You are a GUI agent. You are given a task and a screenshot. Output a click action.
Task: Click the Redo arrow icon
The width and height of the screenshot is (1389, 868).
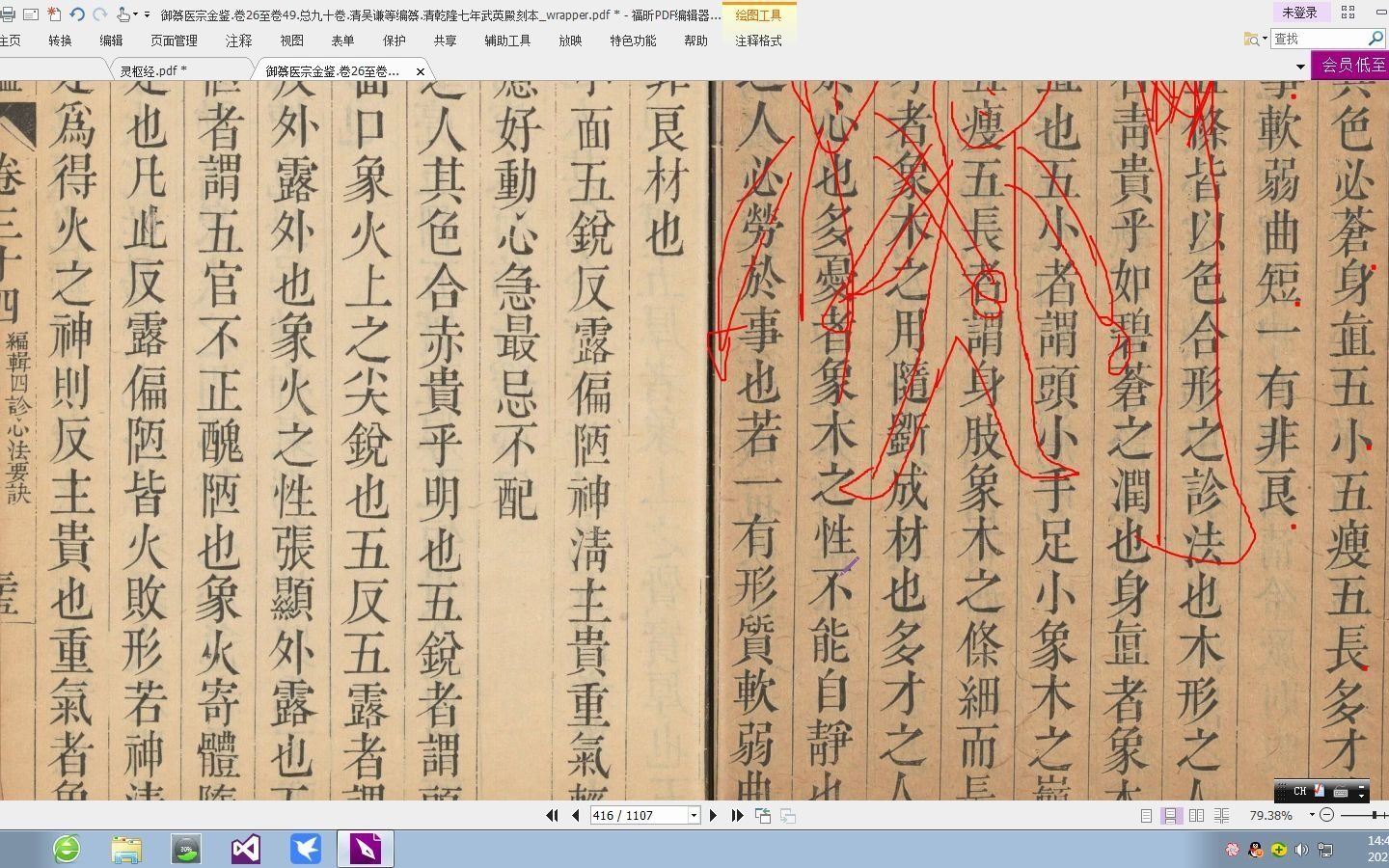(x=99, y=14)
